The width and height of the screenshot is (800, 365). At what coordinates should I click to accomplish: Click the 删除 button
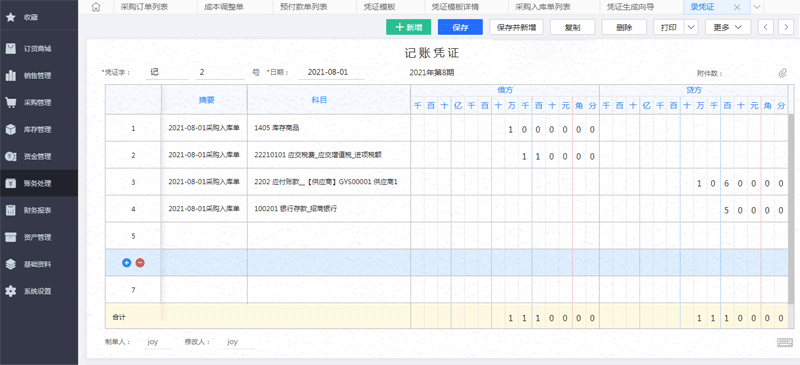(x=624, y=28)
